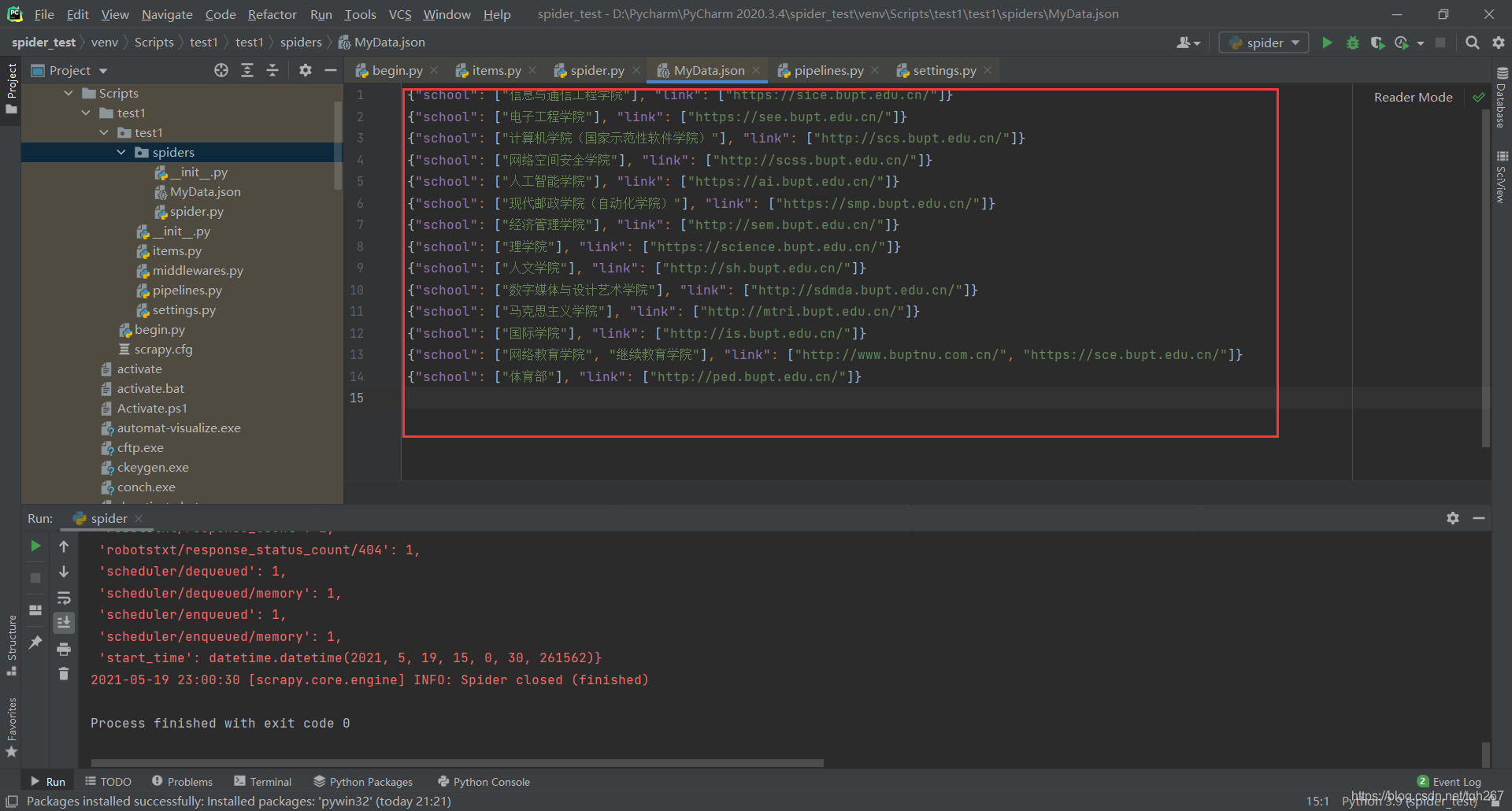Click the locate-in-project target icon
1512x811 pixels.
pos(221,70)
